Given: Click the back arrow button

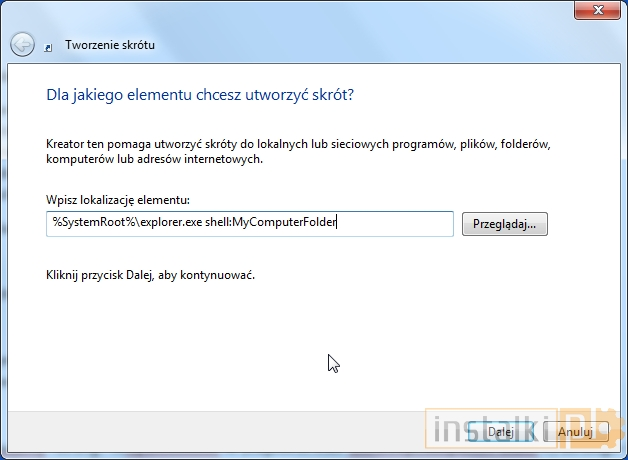Looking at the screenshot, I should [22, 45].
